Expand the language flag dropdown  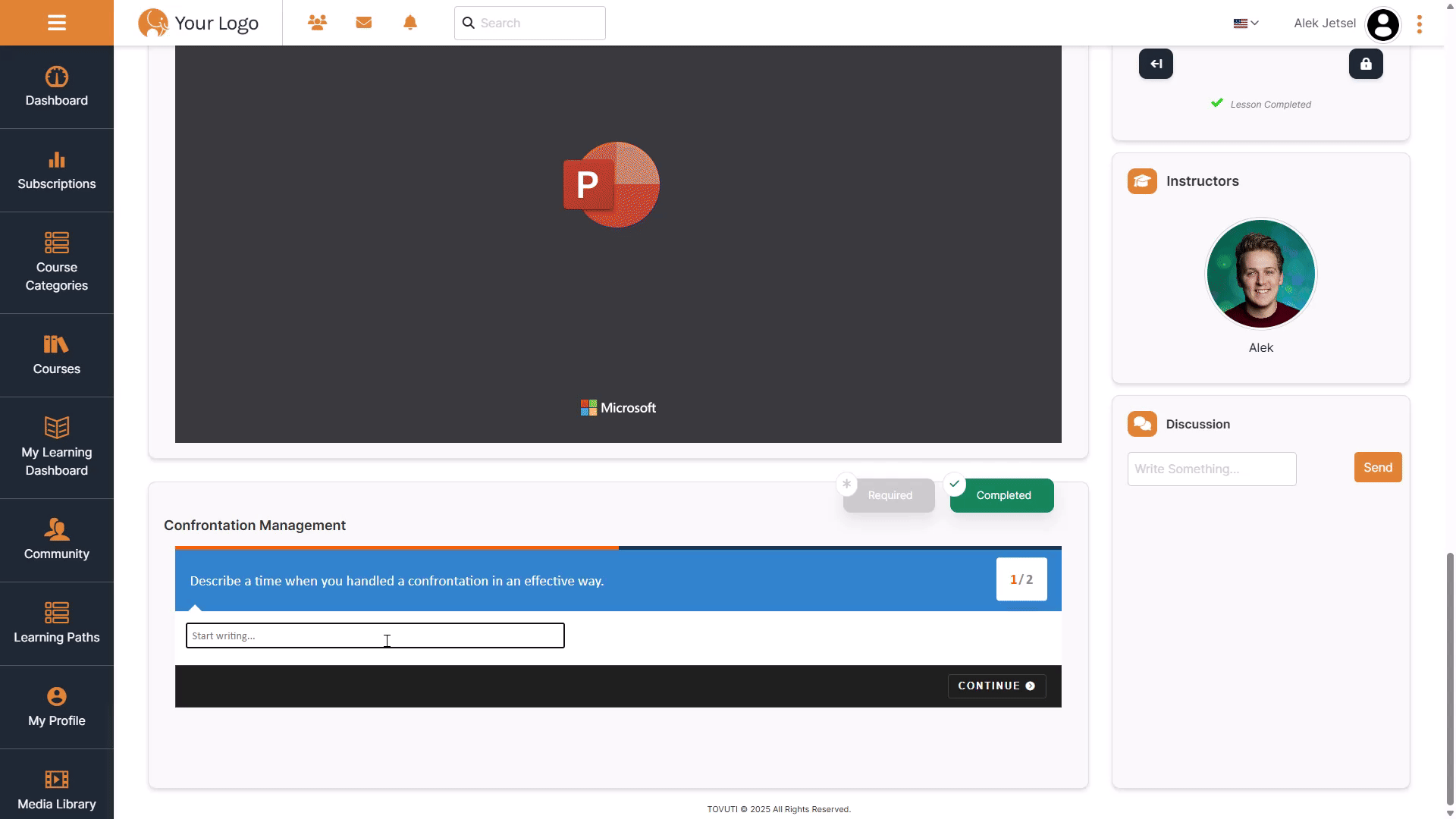1245,24
